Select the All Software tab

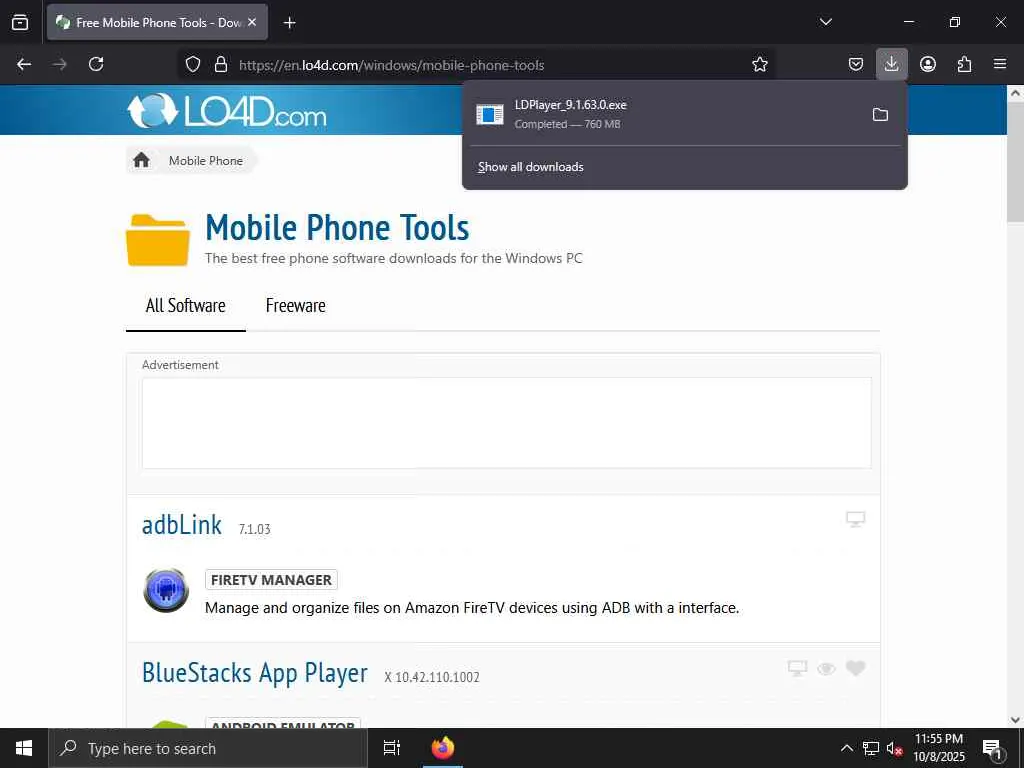(185, 306)
